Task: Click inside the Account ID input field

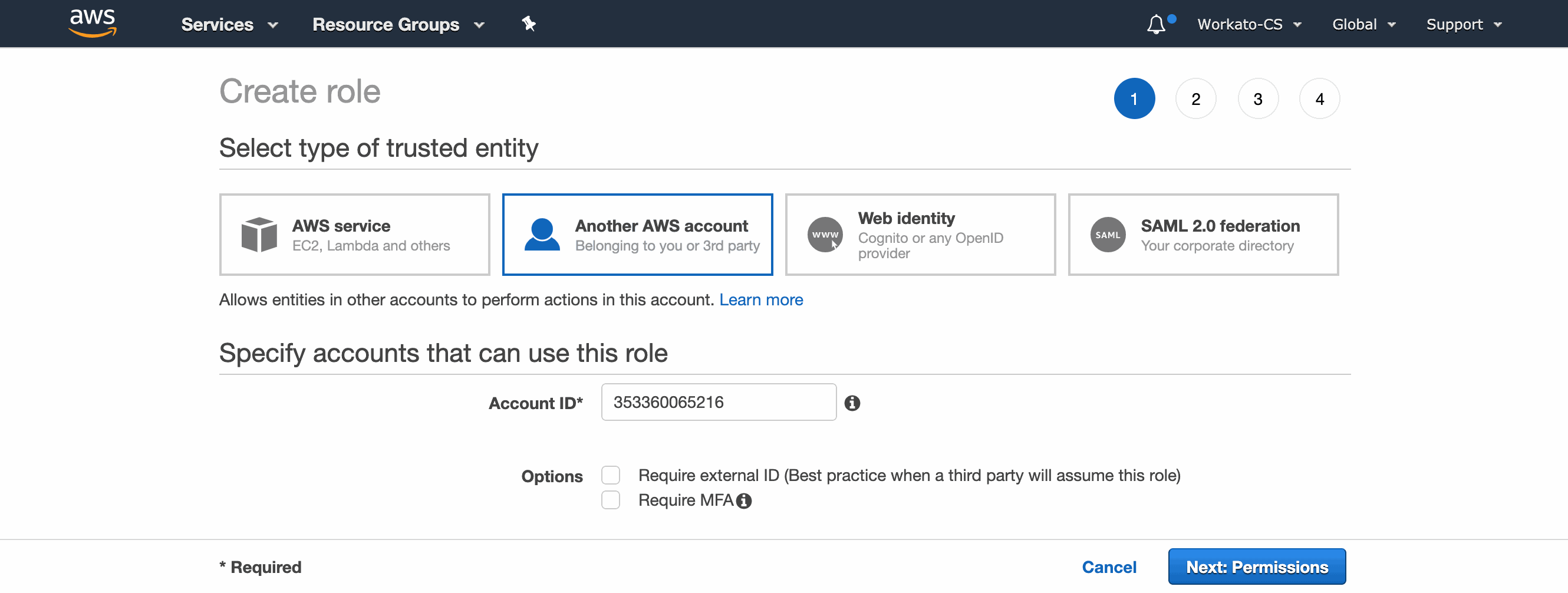Action: [x=718, y=402]
